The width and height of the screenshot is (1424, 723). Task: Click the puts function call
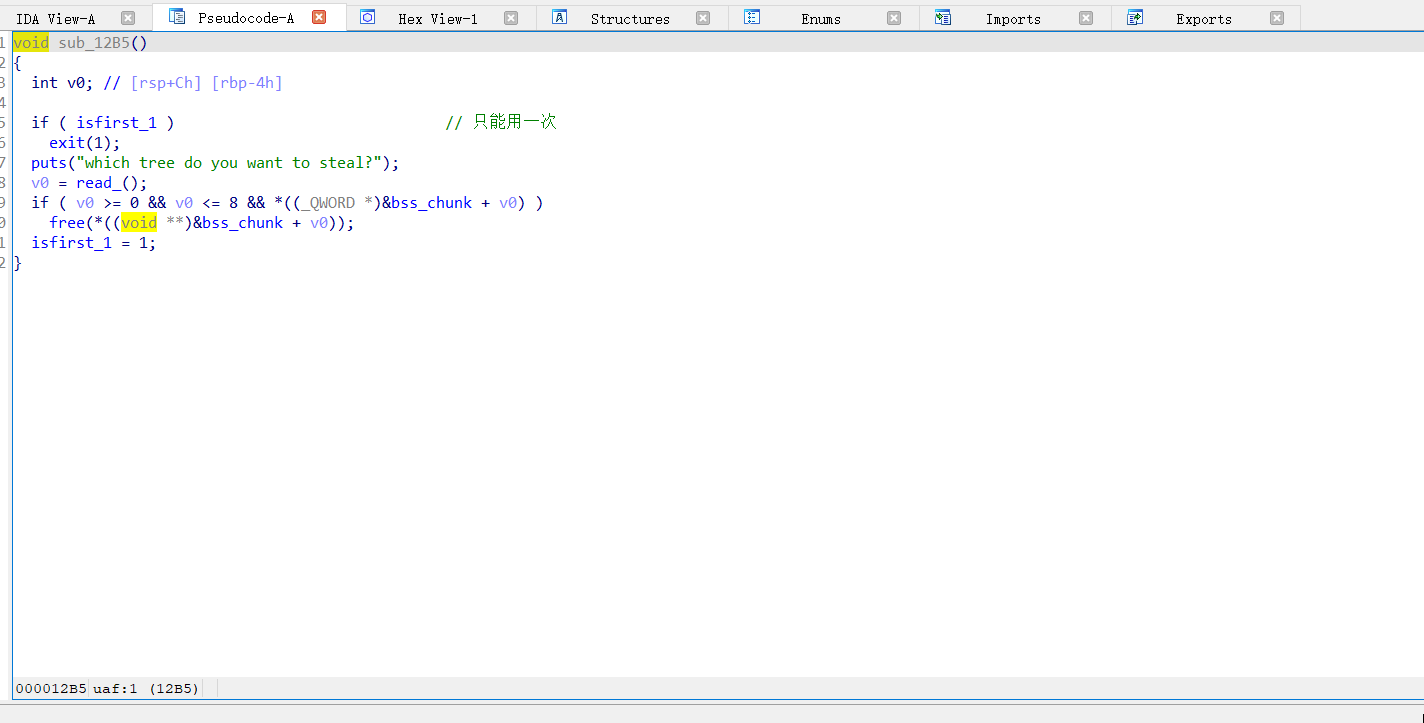[49, 163]
